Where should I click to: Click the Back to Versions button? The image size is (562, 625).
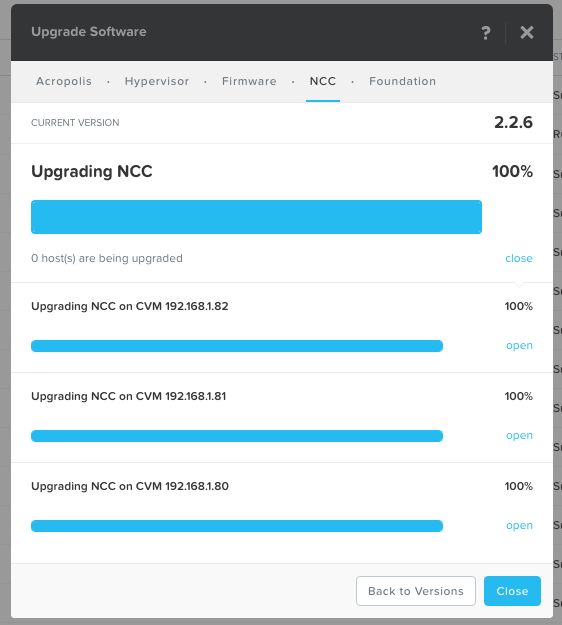416,591
